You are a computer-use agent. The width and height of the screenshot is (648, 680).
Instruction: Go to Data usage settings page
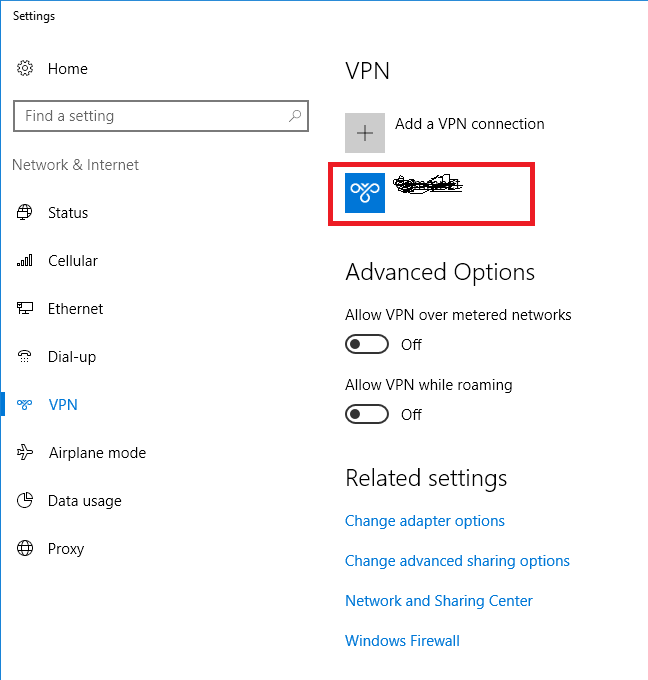(84, 501)
